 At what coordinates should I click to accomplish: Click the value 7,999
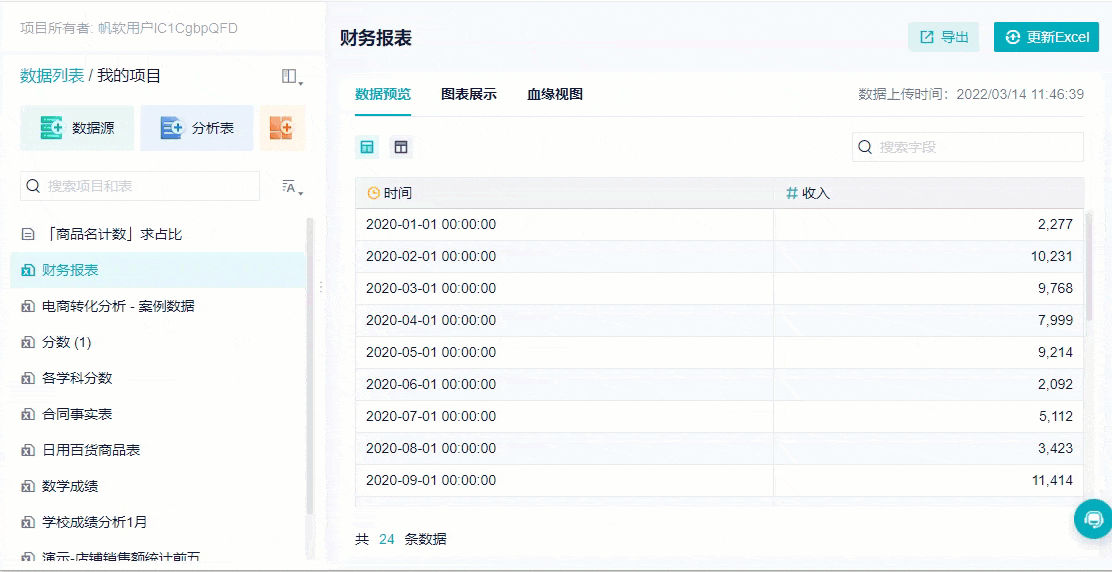click(x=1055, y=320)
